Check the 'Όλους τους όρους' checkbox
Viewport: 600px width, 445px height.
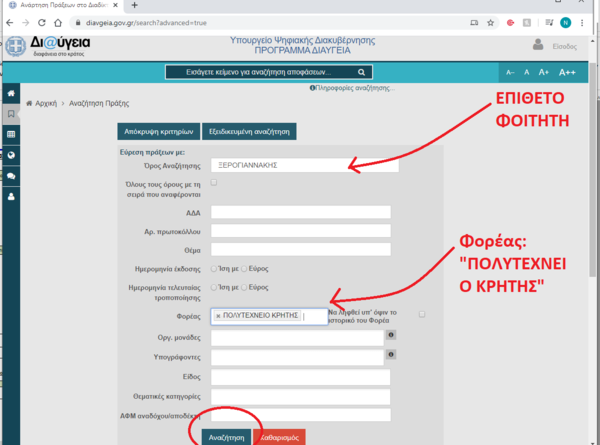click(x=213, y=183)
